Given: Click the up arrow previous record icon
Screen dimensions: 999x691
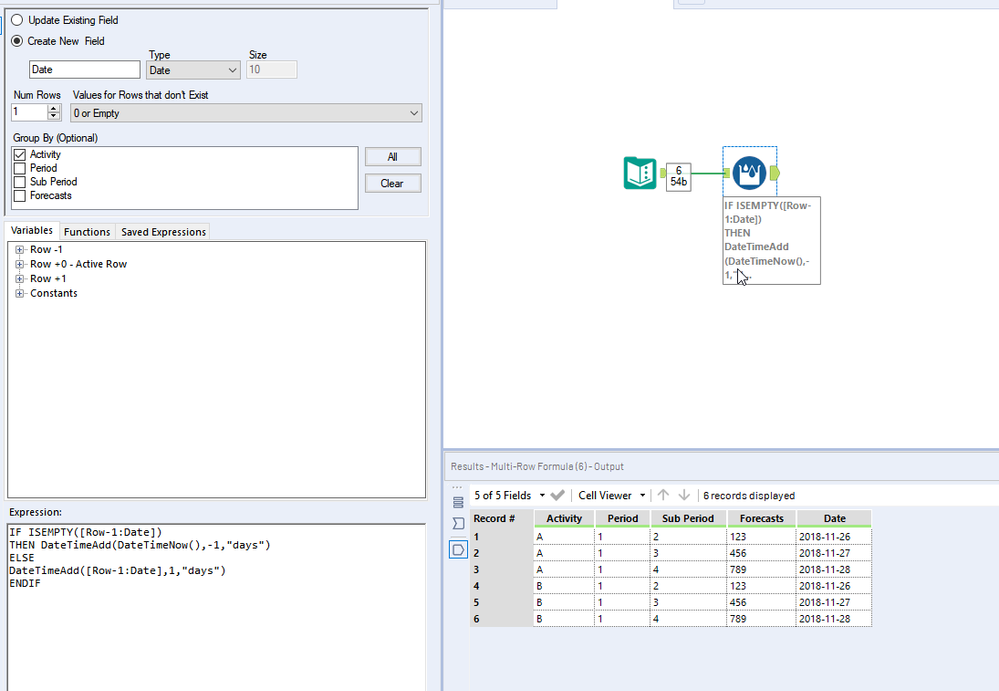Looking at the screenshot, I should pyautogui.click(x=663, y=495).
